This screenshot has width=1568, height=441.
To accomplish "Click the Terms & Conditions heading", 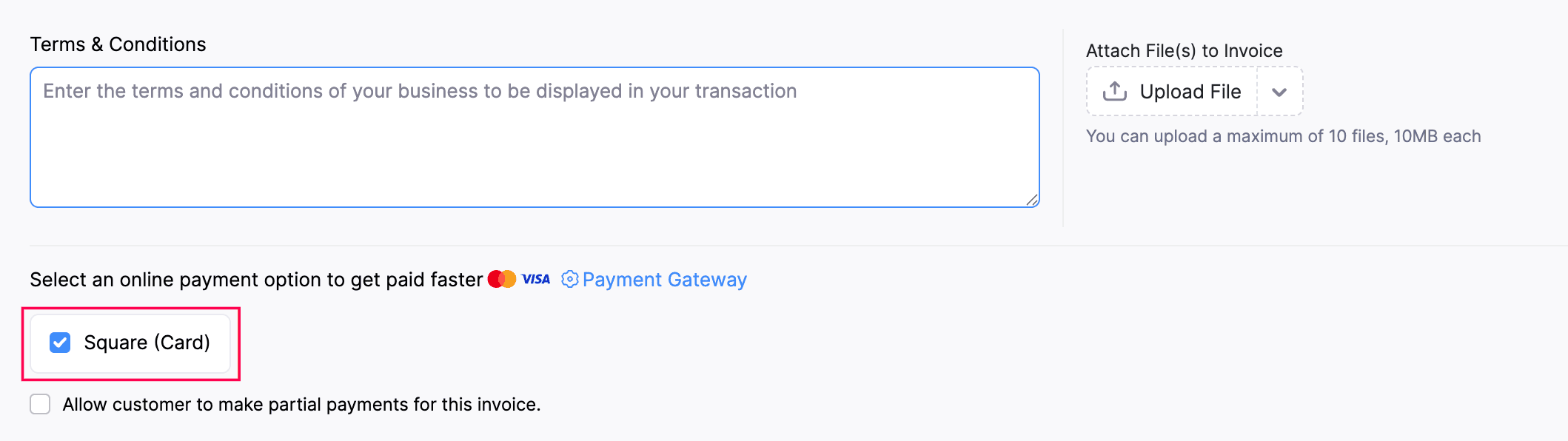I will click(118, 44).
